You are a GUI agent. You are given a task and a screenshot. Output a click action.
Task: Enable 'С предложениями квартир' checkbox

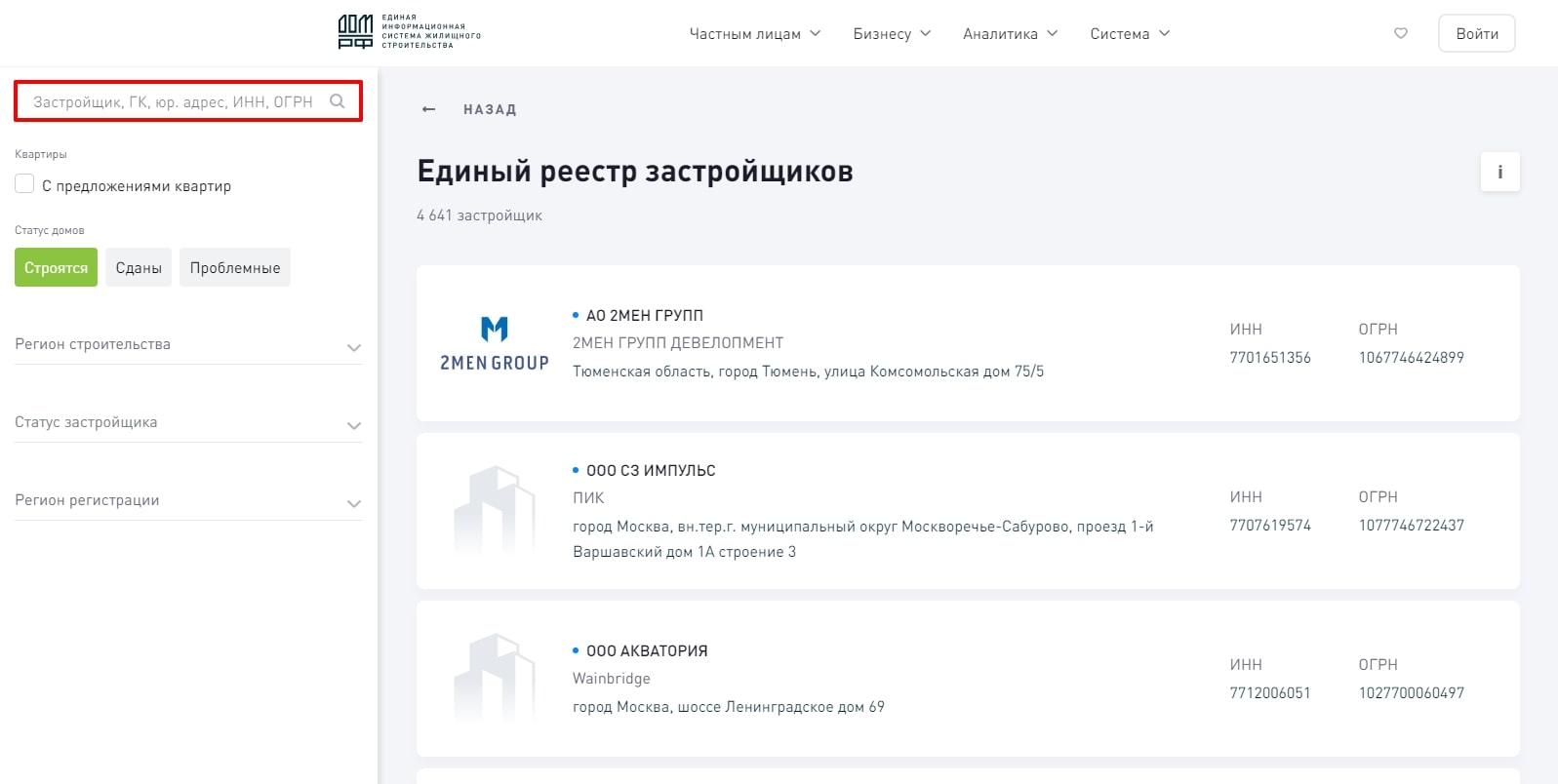point(24,184)
